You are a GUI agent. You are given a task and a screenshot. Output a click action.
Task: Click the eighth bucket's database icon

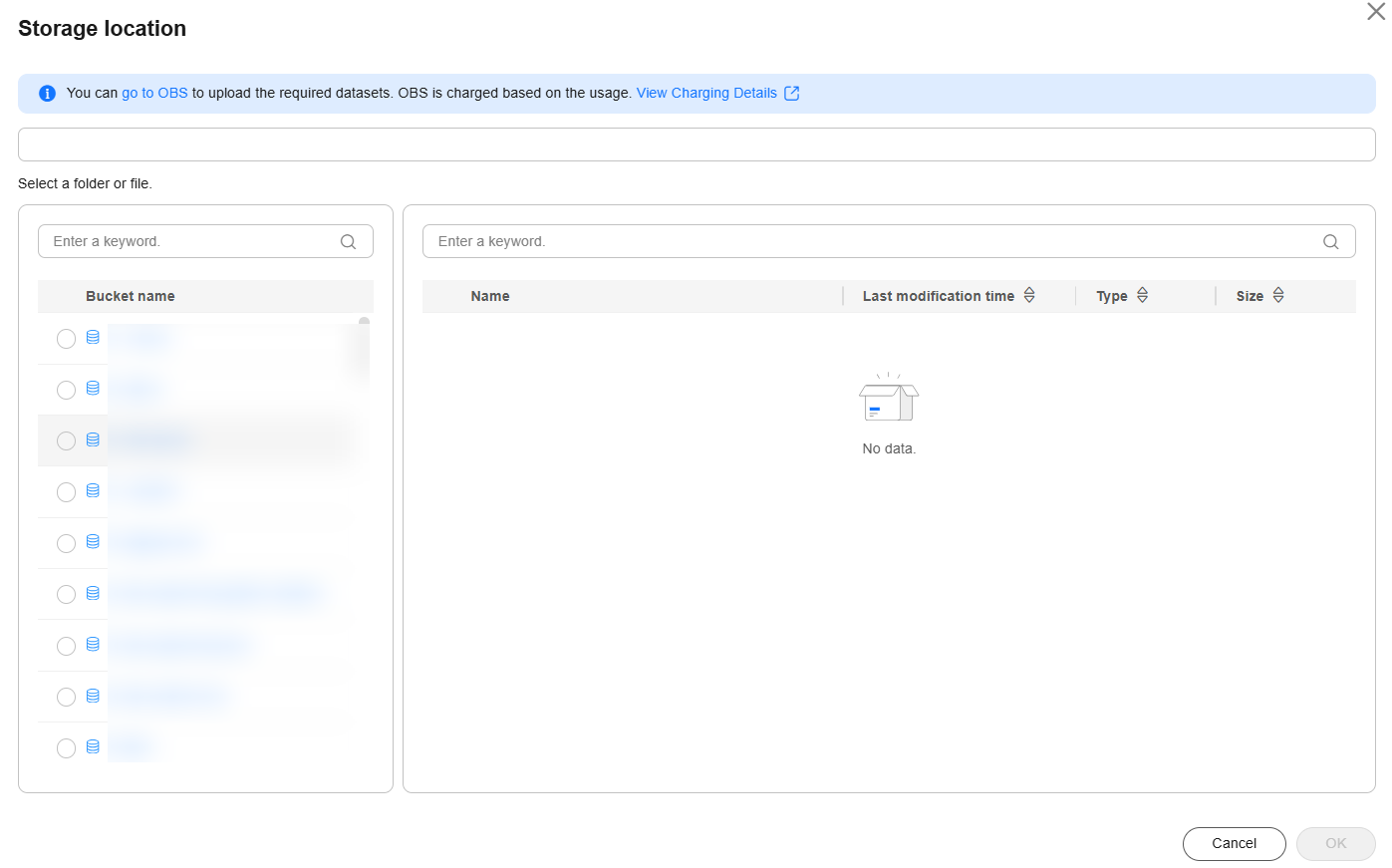point(93,696)
